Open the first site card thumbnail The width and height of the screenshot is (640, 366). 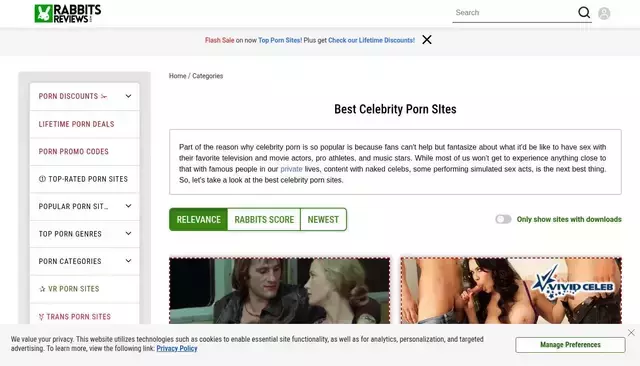pyautogui.click(x=280, y=291)
